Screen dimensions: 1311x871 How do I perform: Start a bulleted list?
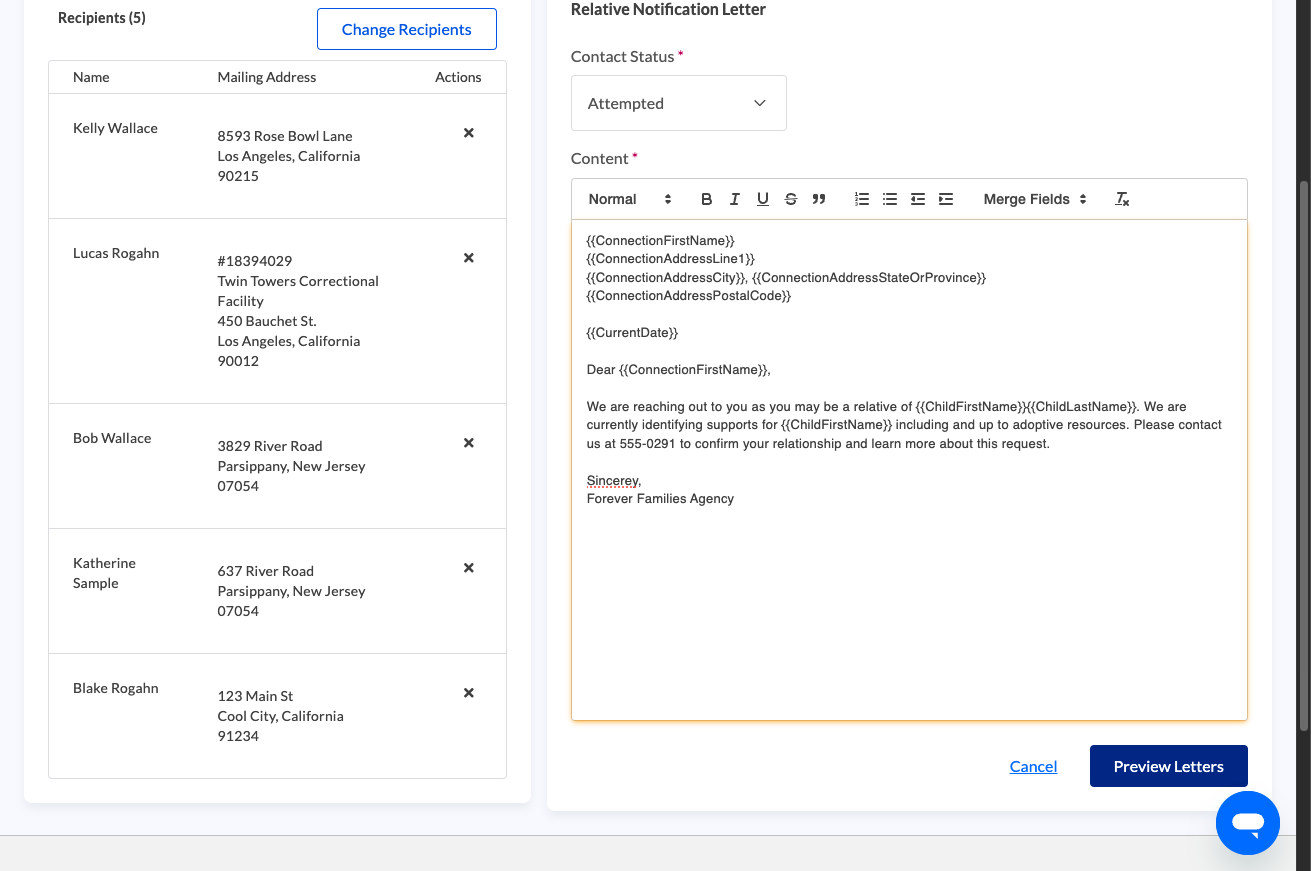(x=890, y=199)
